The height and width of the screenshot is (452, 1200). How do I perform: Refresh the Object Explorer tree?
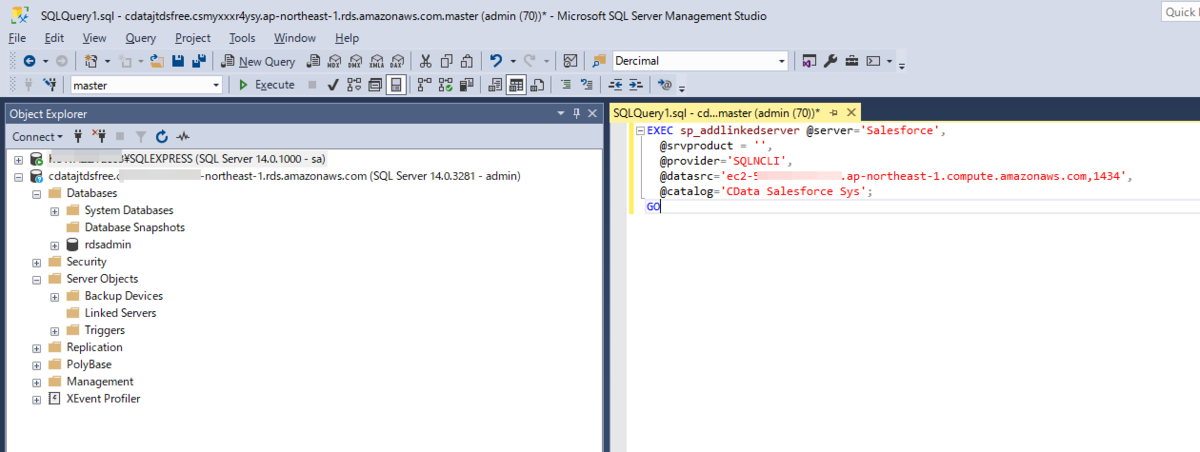161,136
